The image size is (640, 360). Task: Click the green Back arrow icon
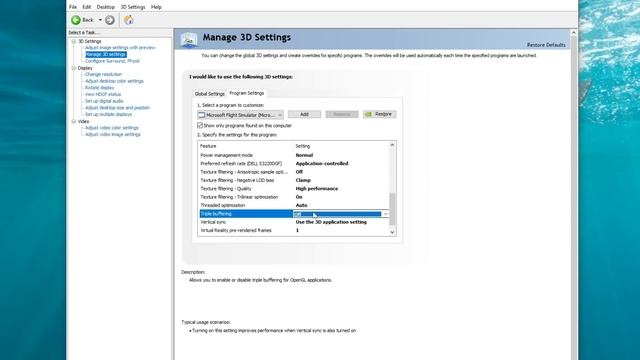(x=76, y=20)
